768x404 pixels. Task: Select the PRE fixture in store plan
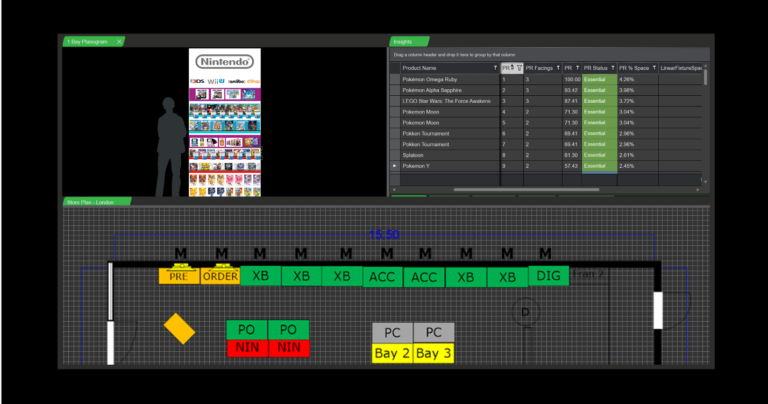click(x=179, y=276)
